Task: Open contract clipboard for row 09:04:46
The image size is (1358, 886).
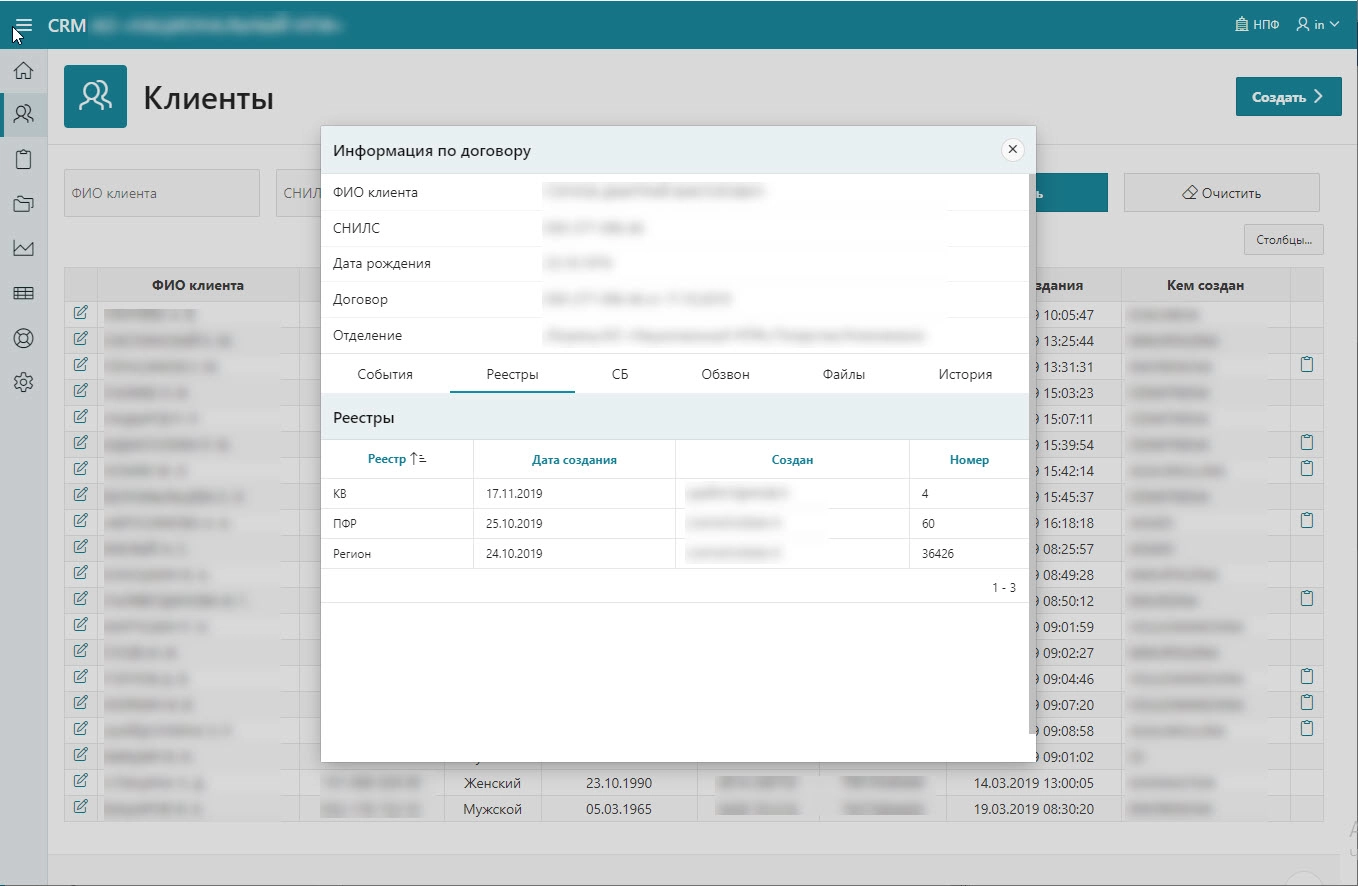Action: (x=1306, y=677)
